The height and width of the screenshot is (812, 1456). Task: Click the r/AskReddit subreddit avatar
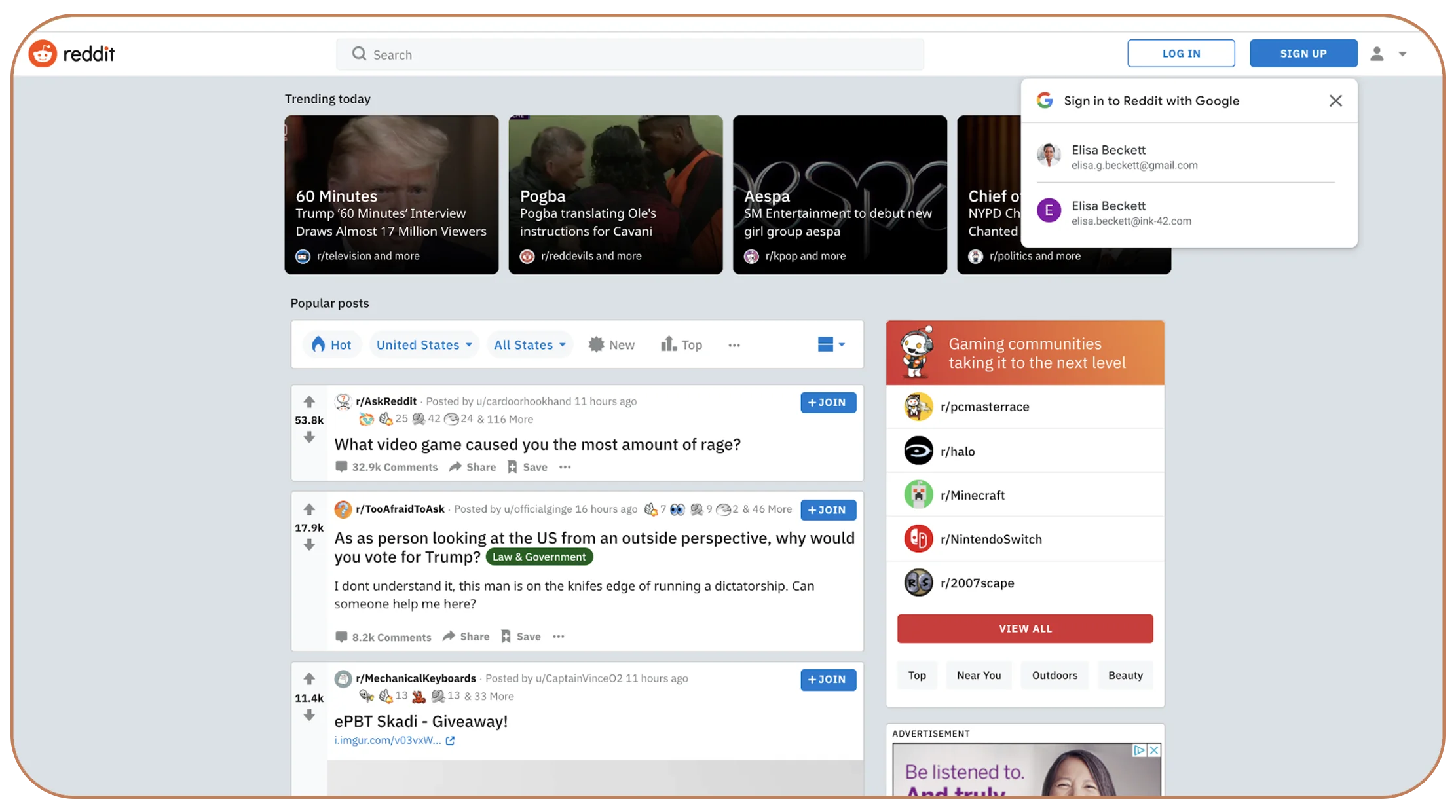pyautogui.click(x=343, y=401)
